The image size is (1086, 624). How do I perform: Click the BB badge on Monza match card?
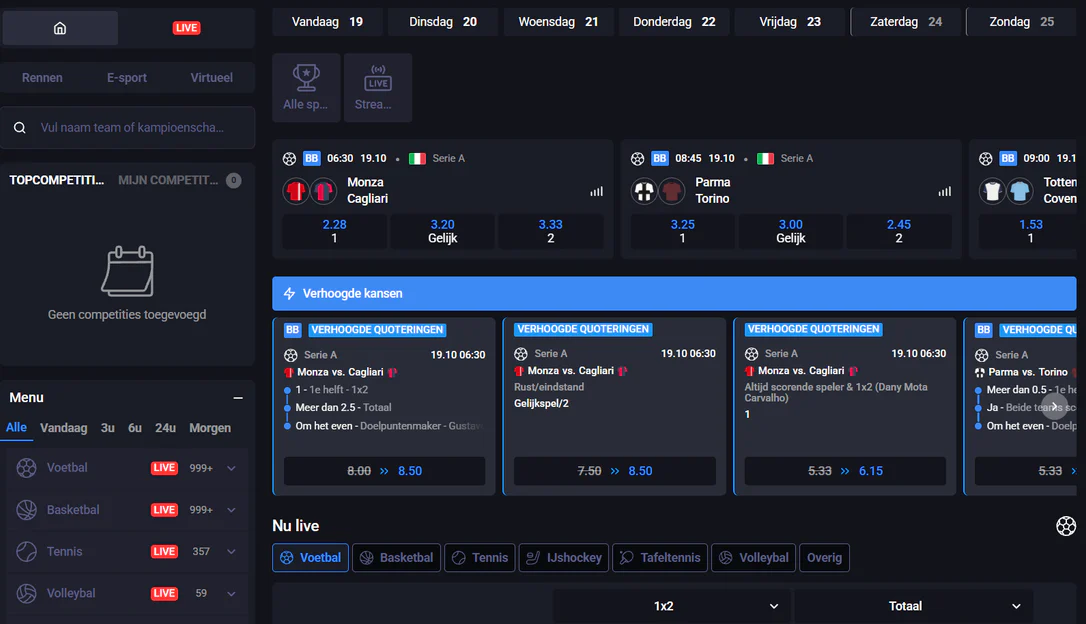[x=312, y=159]
